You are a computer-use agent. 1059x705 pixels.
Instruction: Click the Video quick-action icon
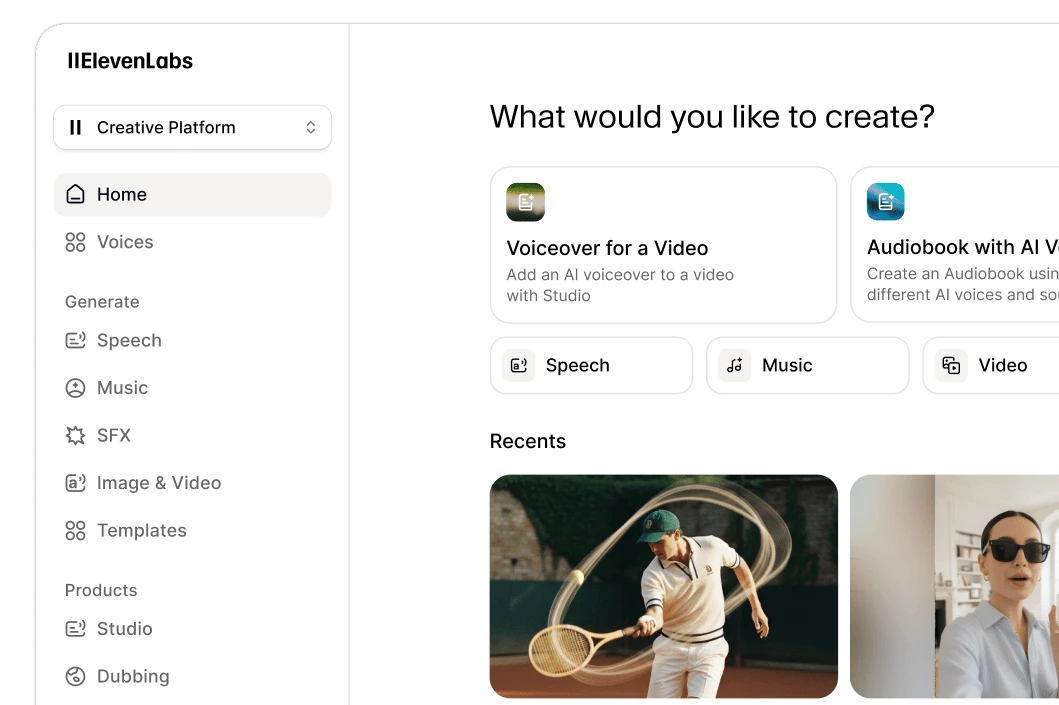tap(951, 365)
